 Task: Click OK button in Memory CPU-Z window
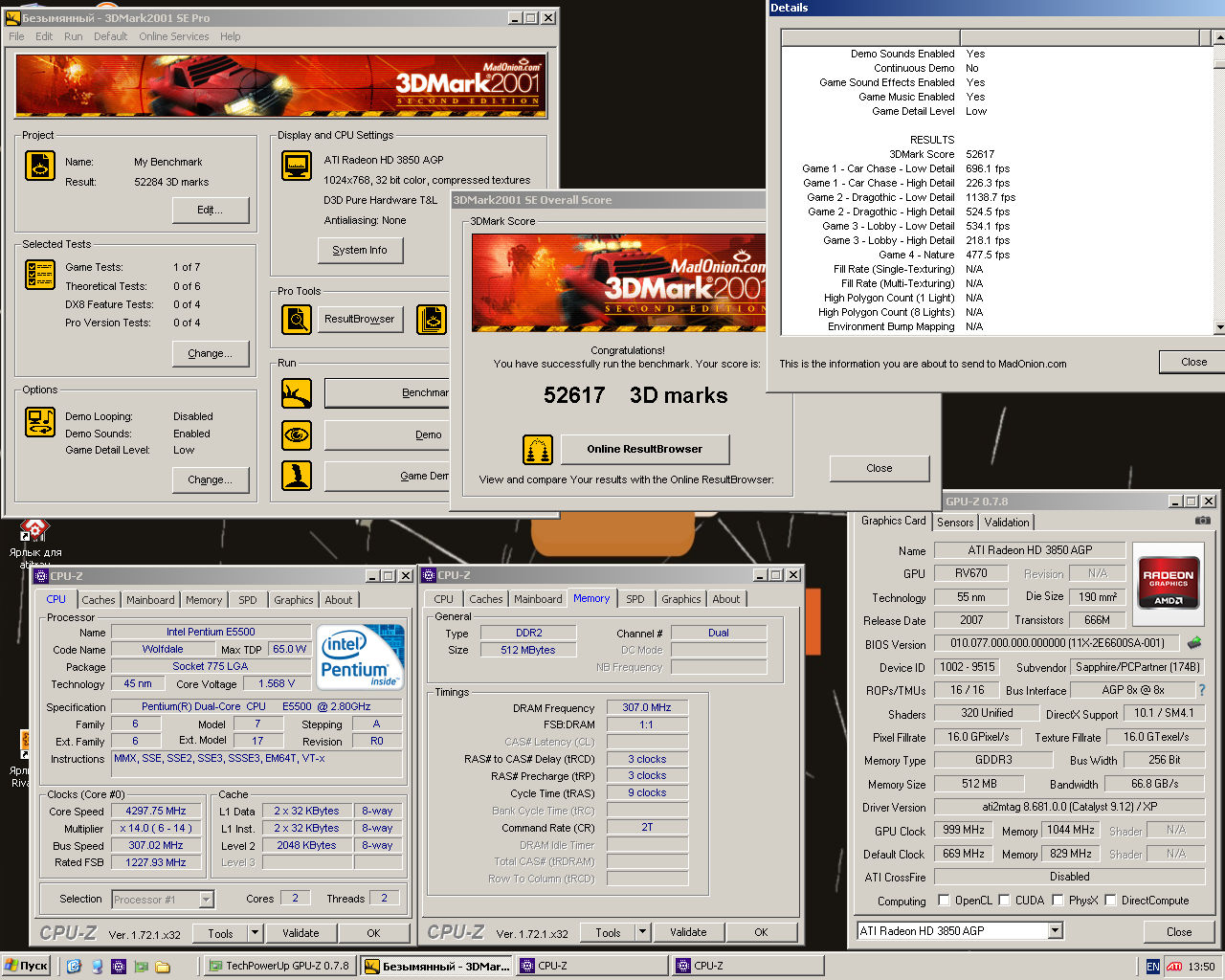tap(761, 932)
